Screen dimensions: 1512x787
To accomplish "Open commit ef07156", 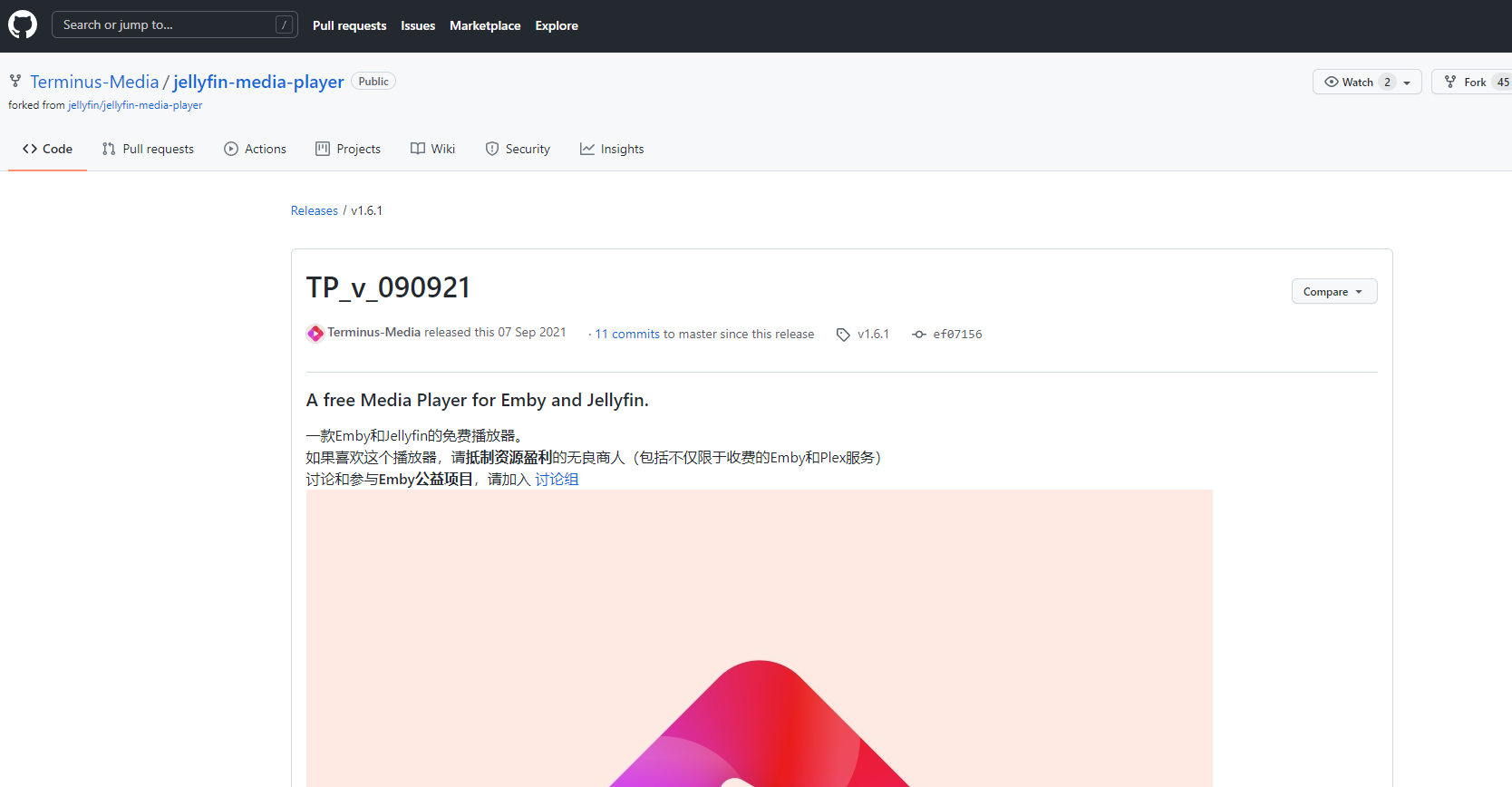I will click(957, 335).
